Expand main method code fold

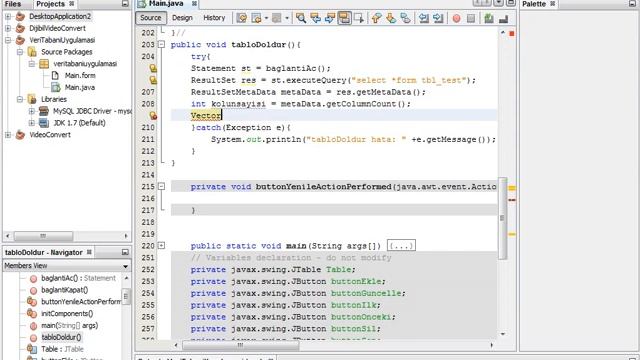(162, 246)
